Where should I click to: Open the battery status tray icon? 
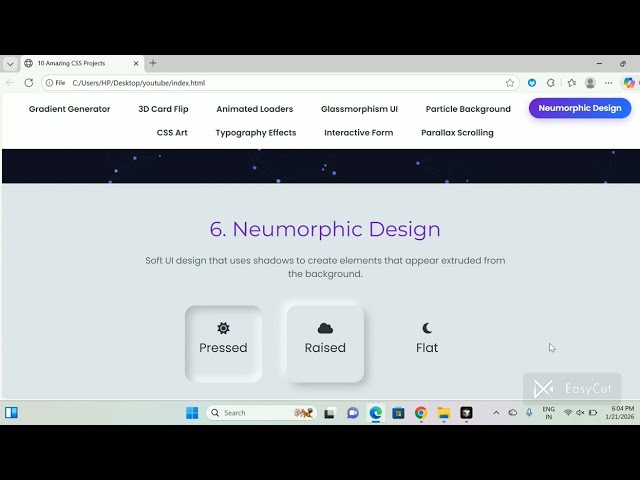point(593,413)
